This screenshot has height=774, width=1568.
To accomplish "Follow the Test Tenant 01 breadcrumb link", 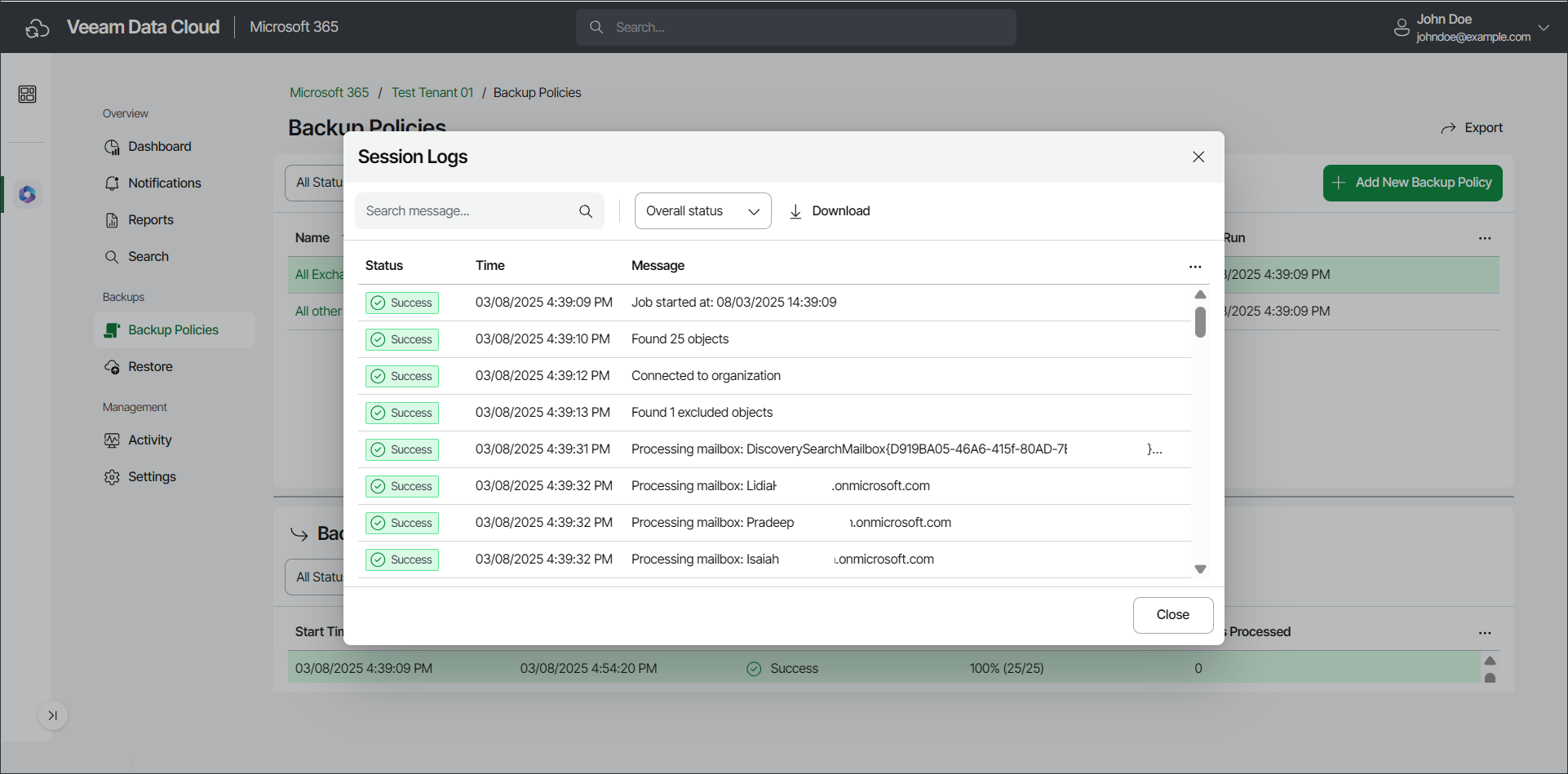I will point(432,93).
